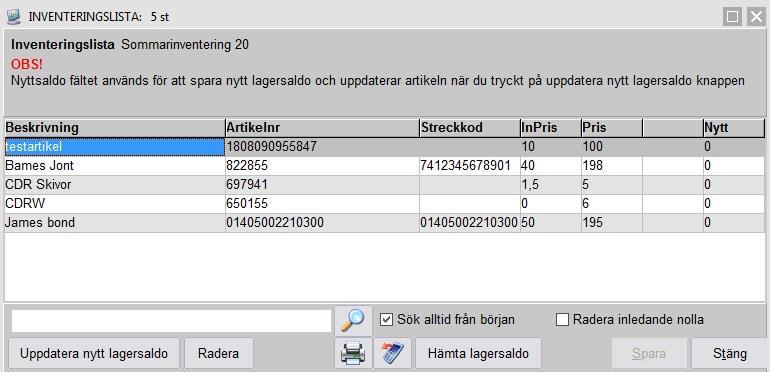770x372 pixels.
Task: Uncheck 'Sök alltid från början'
Action: pos(386,320)
